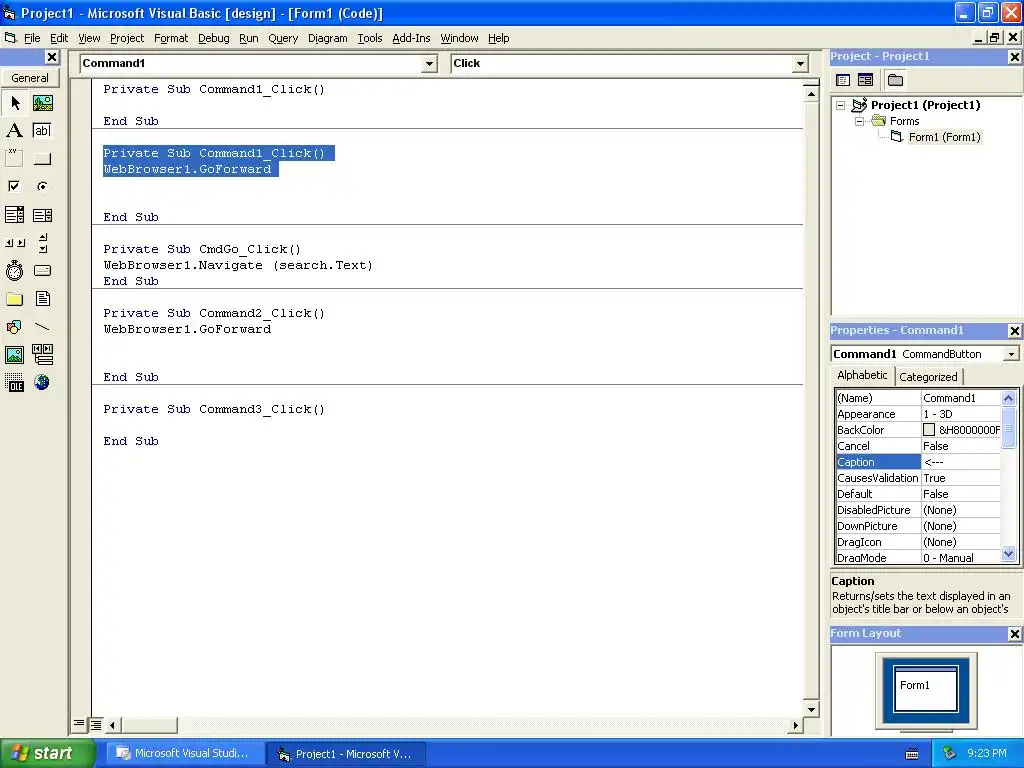Click View Code icon in Project panel

tap(843, 80)
